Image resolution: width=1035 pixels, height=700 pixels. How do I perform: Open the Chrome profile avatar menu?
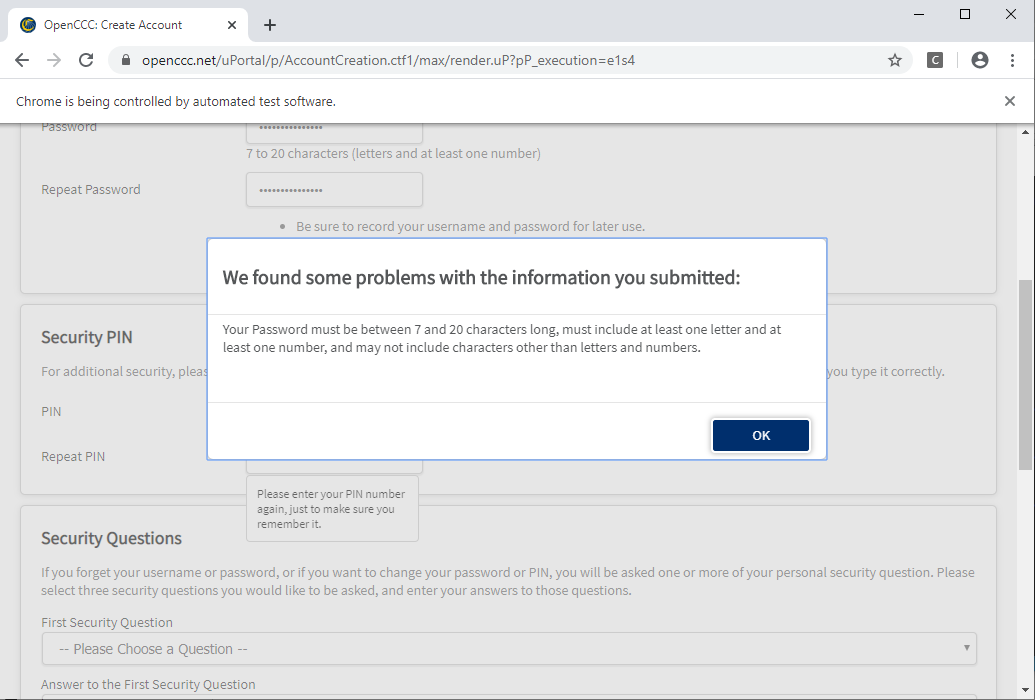pos(980,60)
